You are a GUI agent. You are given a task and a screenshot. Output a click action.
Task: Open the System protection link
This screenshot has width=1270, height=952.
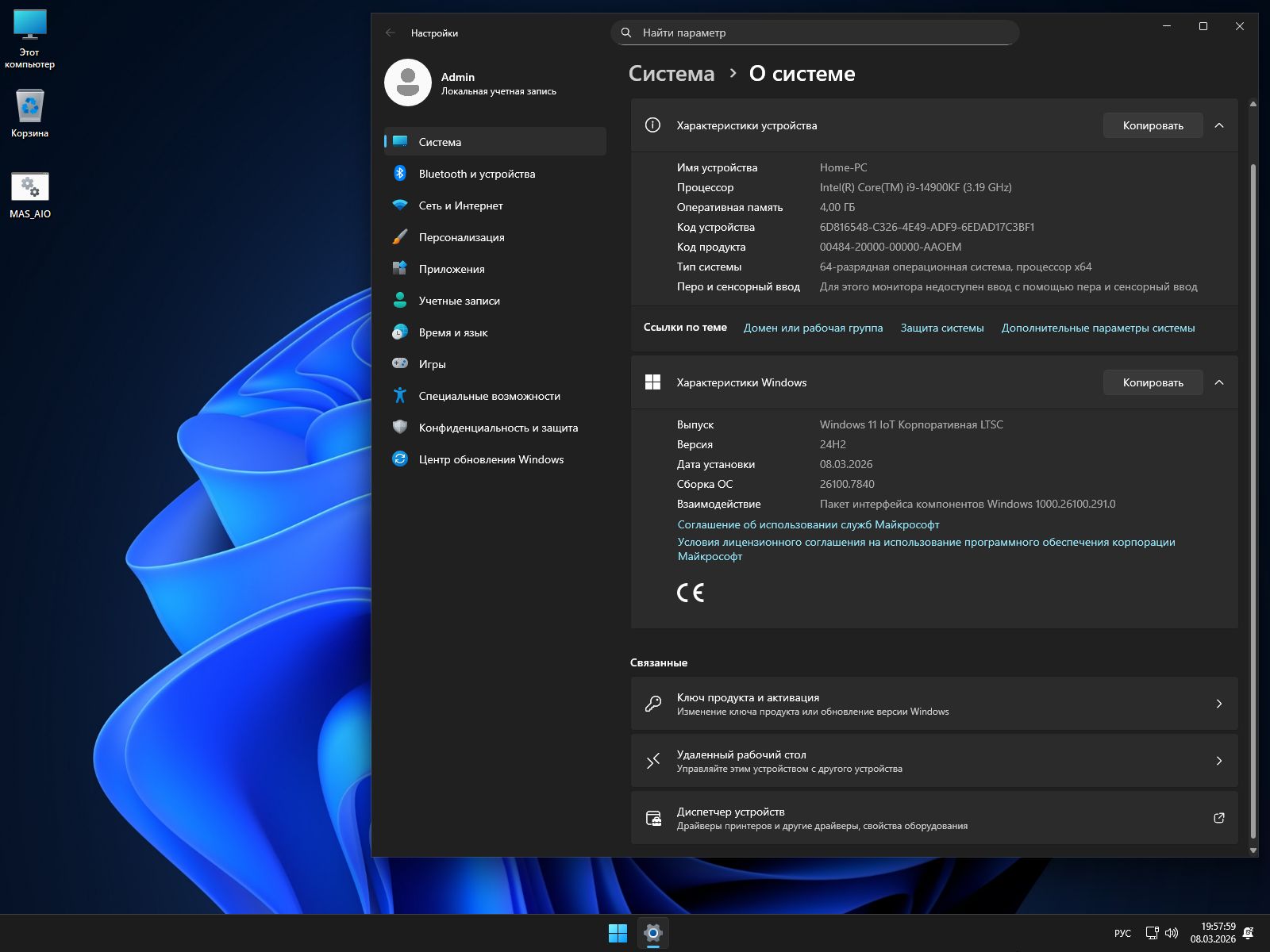click(941, 328)
